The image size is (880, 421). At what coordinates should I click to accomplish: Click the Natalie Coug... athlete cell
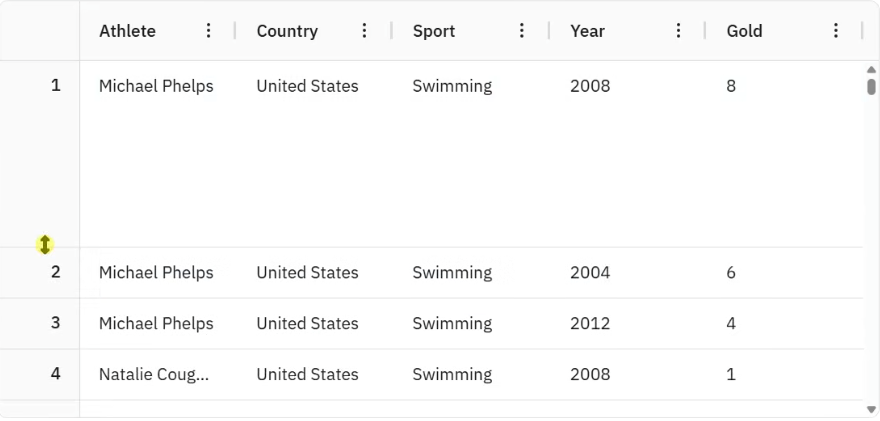coord(154,375)
